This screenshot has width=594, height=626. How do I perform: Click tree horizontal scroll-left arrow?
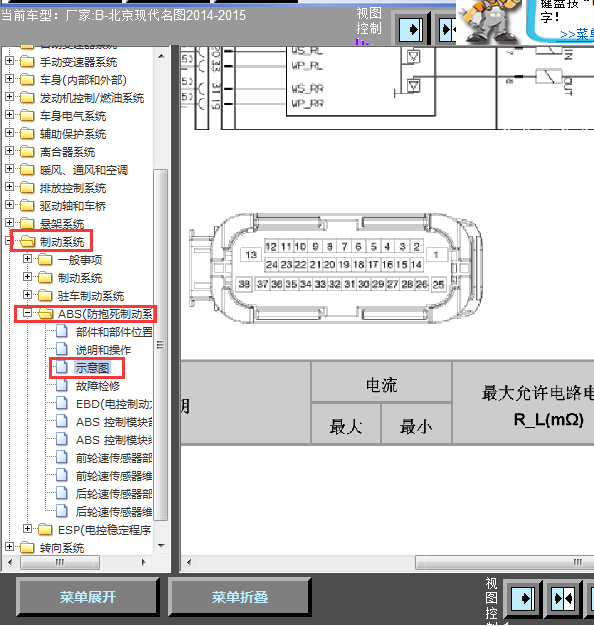(x=10, y=563)
